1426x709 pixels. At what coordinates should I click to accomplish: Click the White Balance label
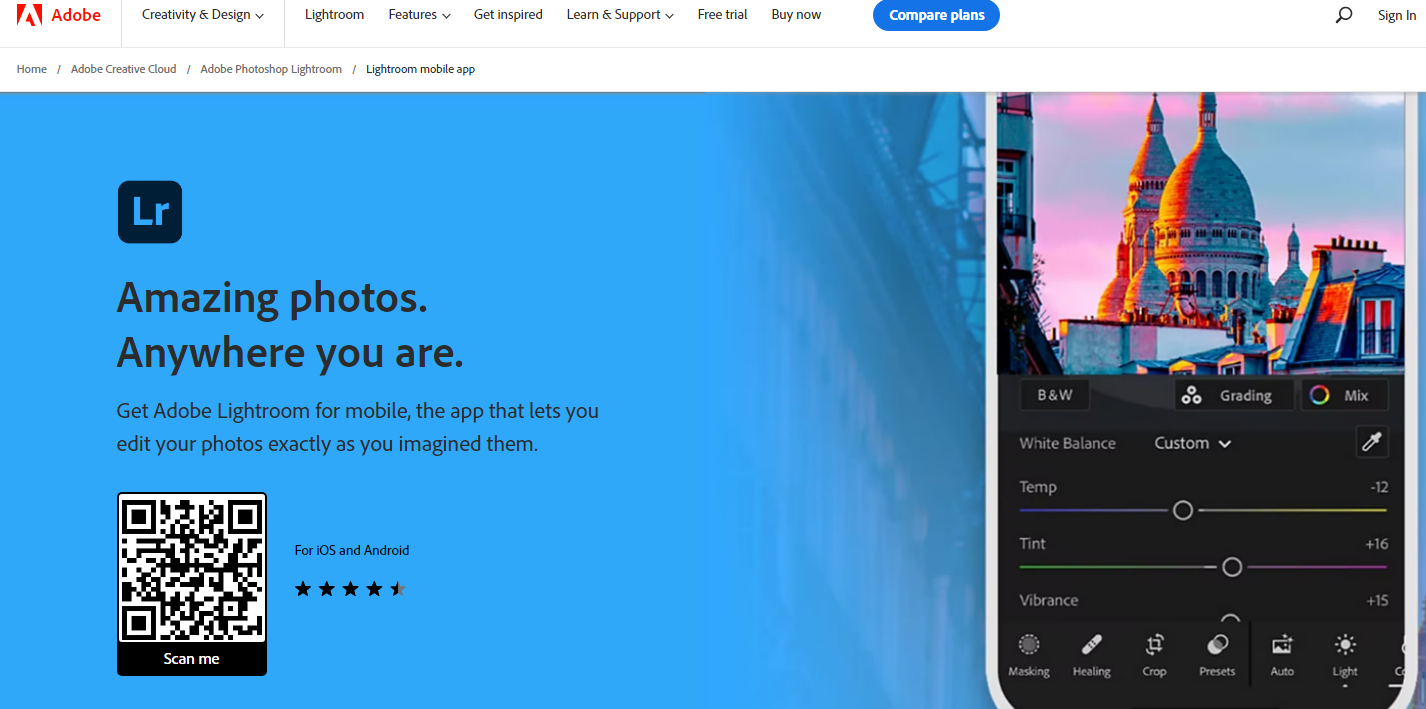point(1067,443)
